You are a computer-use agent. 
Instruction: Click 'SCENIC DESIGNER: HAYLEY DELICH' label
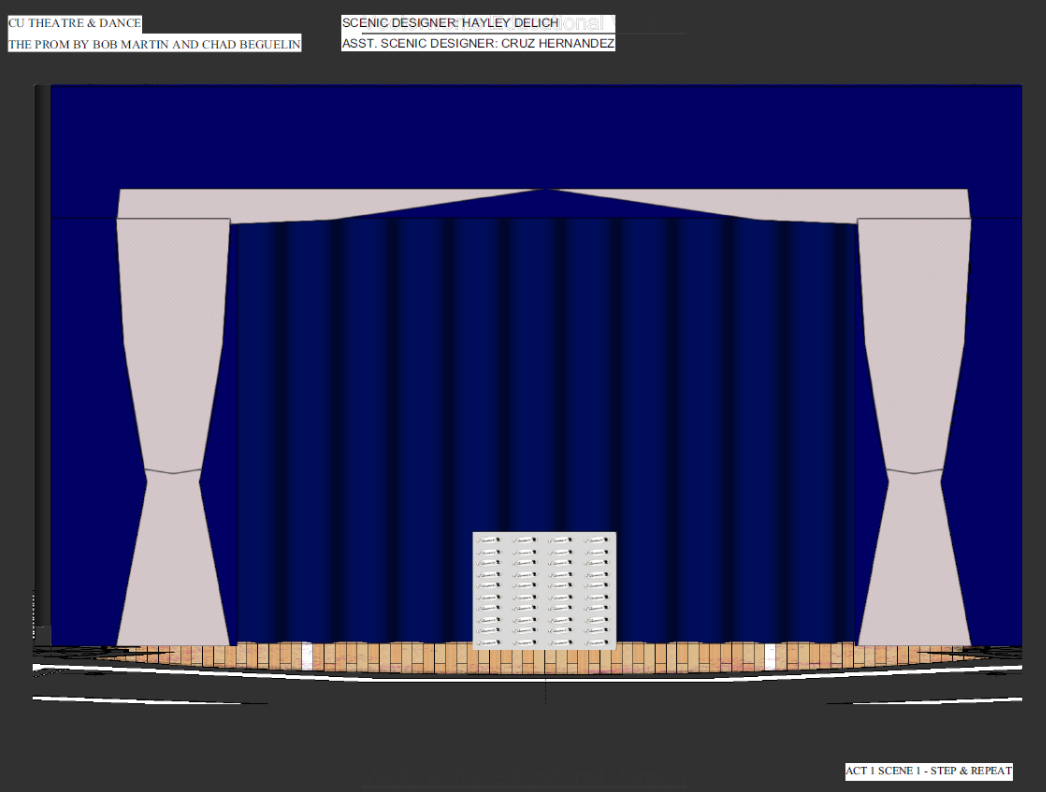coord(450,23)
